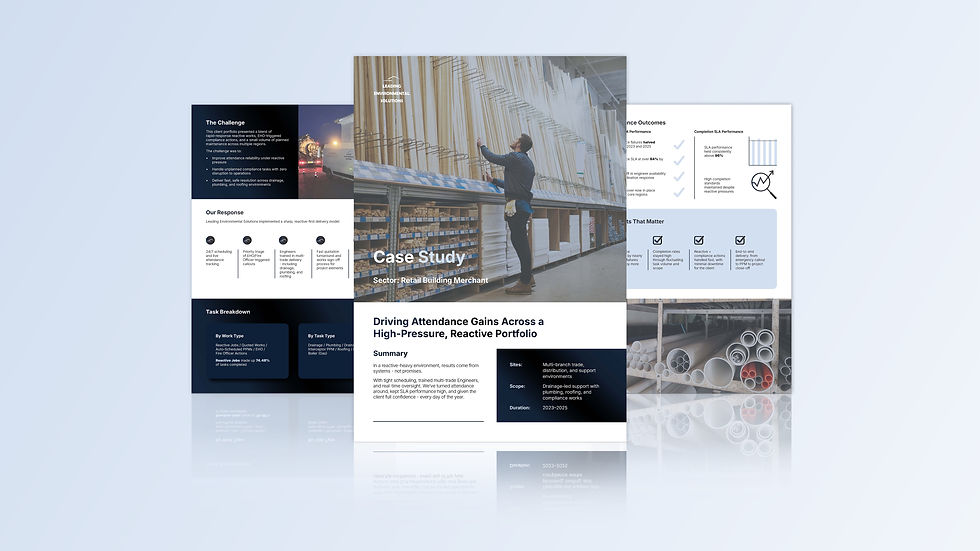Screen dimensions: 980x551
Task: Click the 'Drainage-led support' scope value
Action: [x=571, y=392]
